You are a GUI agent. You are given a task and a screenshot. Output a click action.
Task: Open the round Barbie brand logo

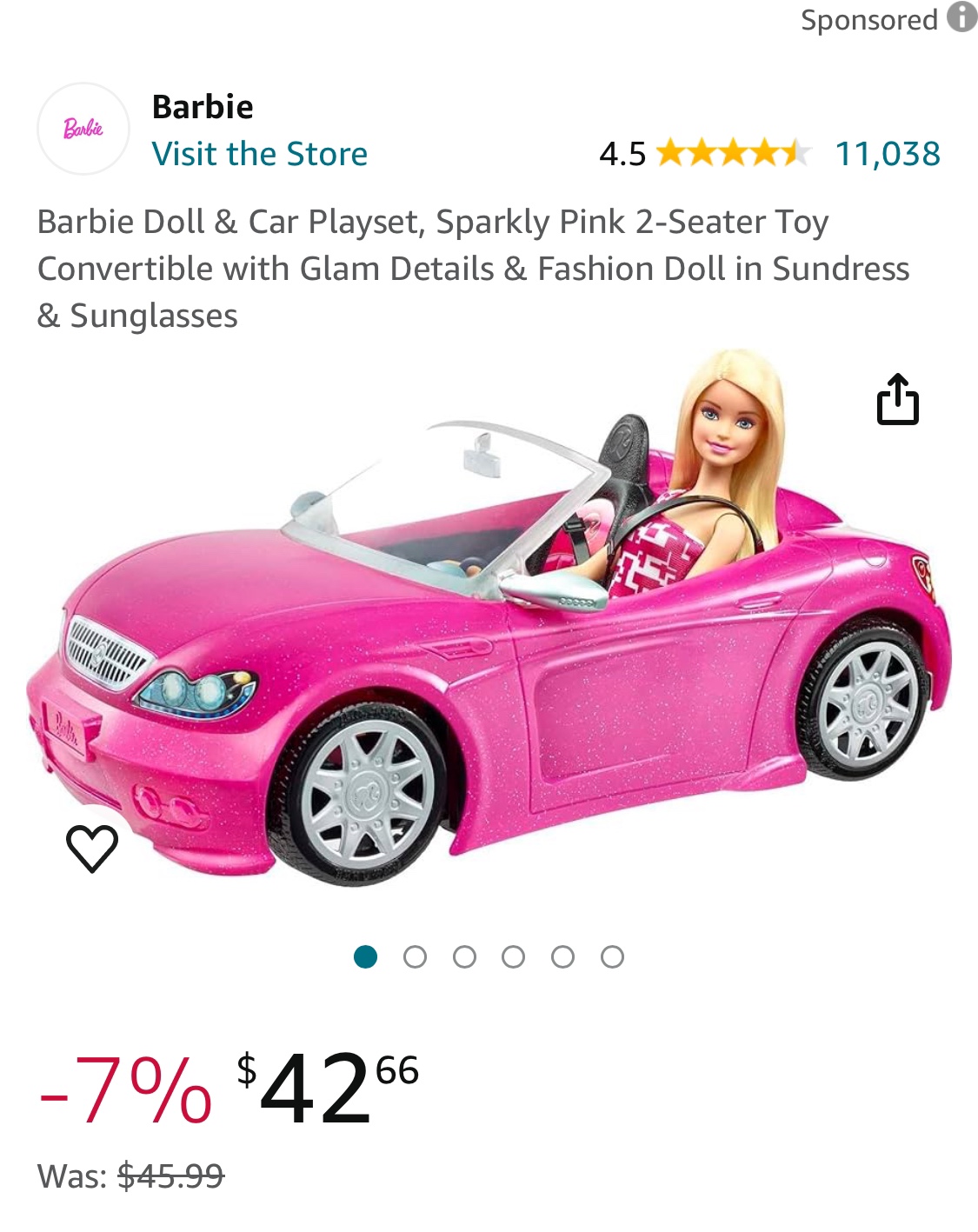83,129
